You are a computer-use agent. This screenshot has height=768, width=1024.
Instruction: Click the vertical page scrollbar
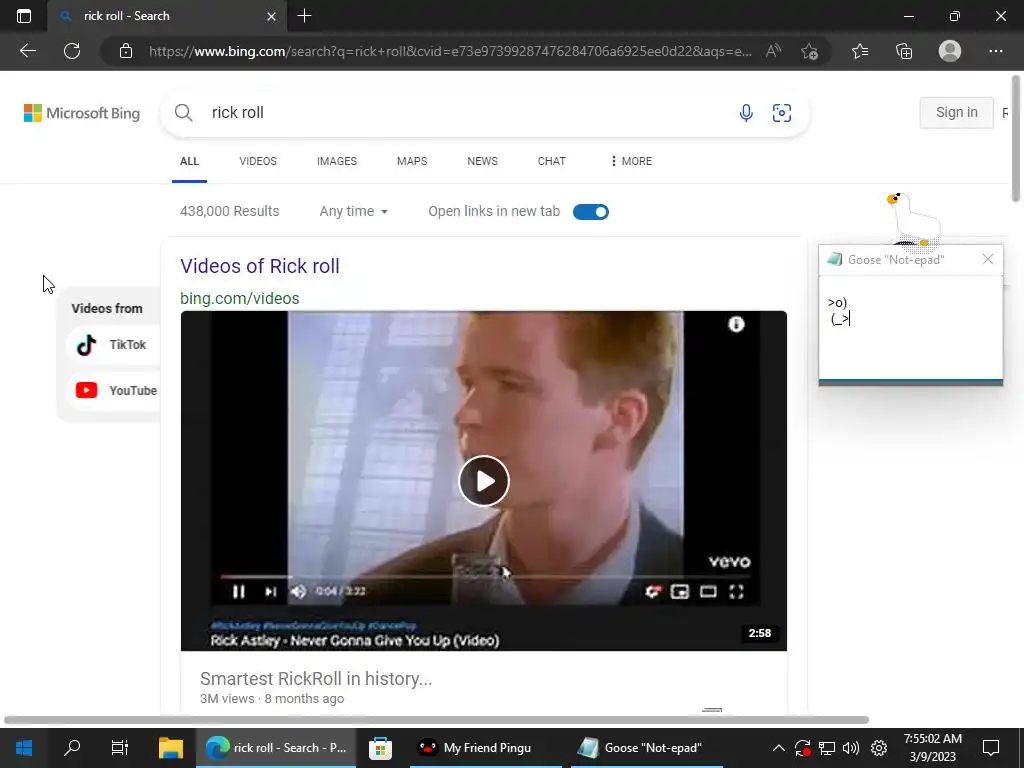pyautogui.click(x=1016, y=138)
